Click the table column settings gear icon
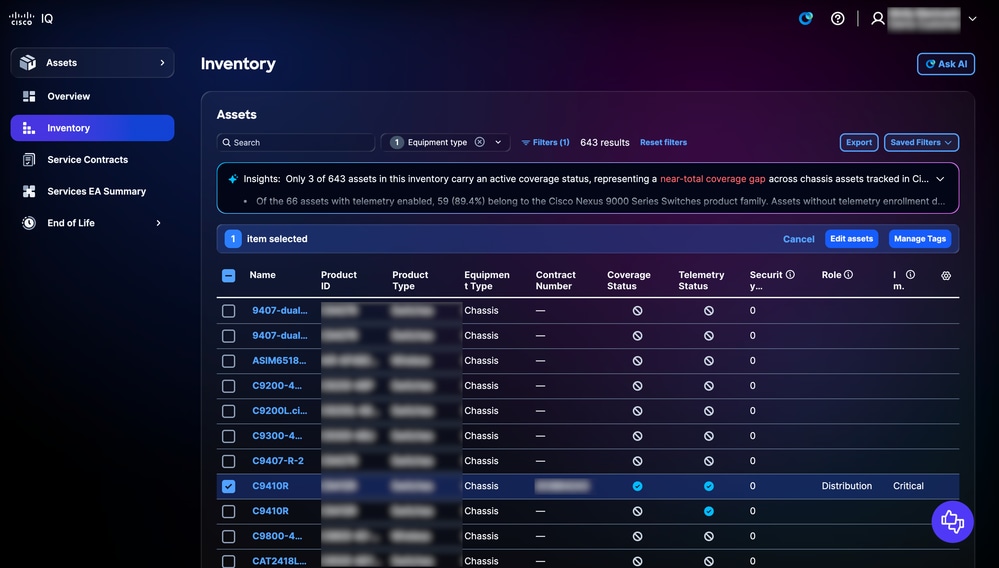The width and height of the screenshot is (999, 568). click(946, 275)
